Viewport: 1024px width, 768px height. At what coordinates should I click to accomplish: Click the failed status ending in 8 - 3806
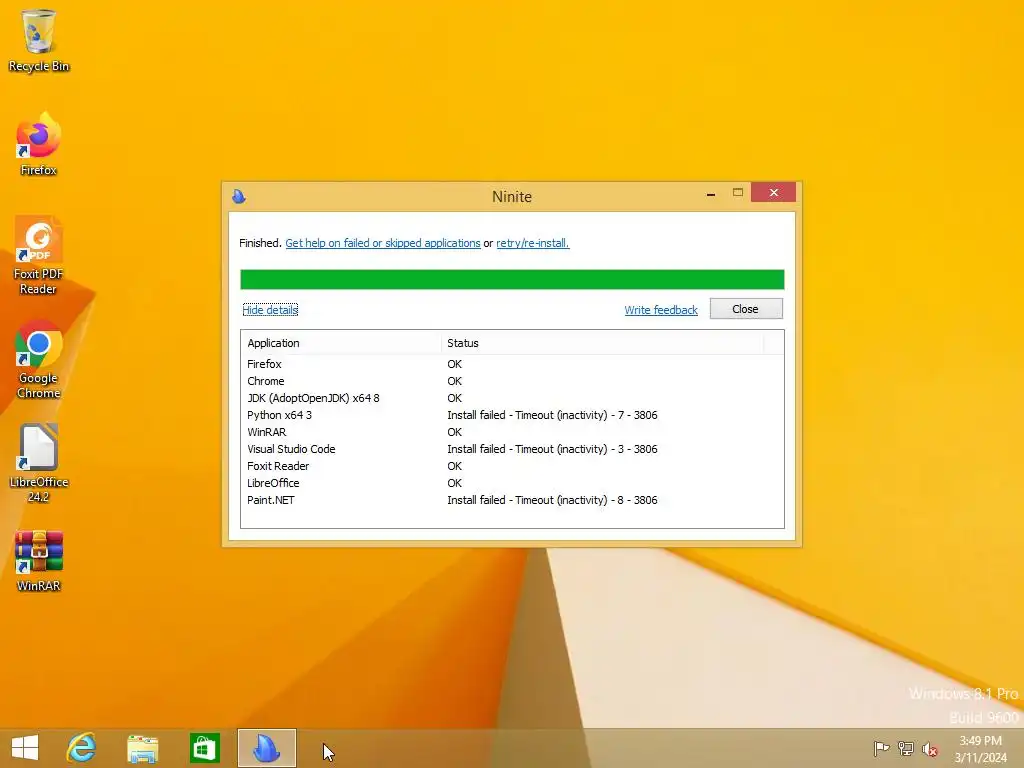[x=552, y=500]
